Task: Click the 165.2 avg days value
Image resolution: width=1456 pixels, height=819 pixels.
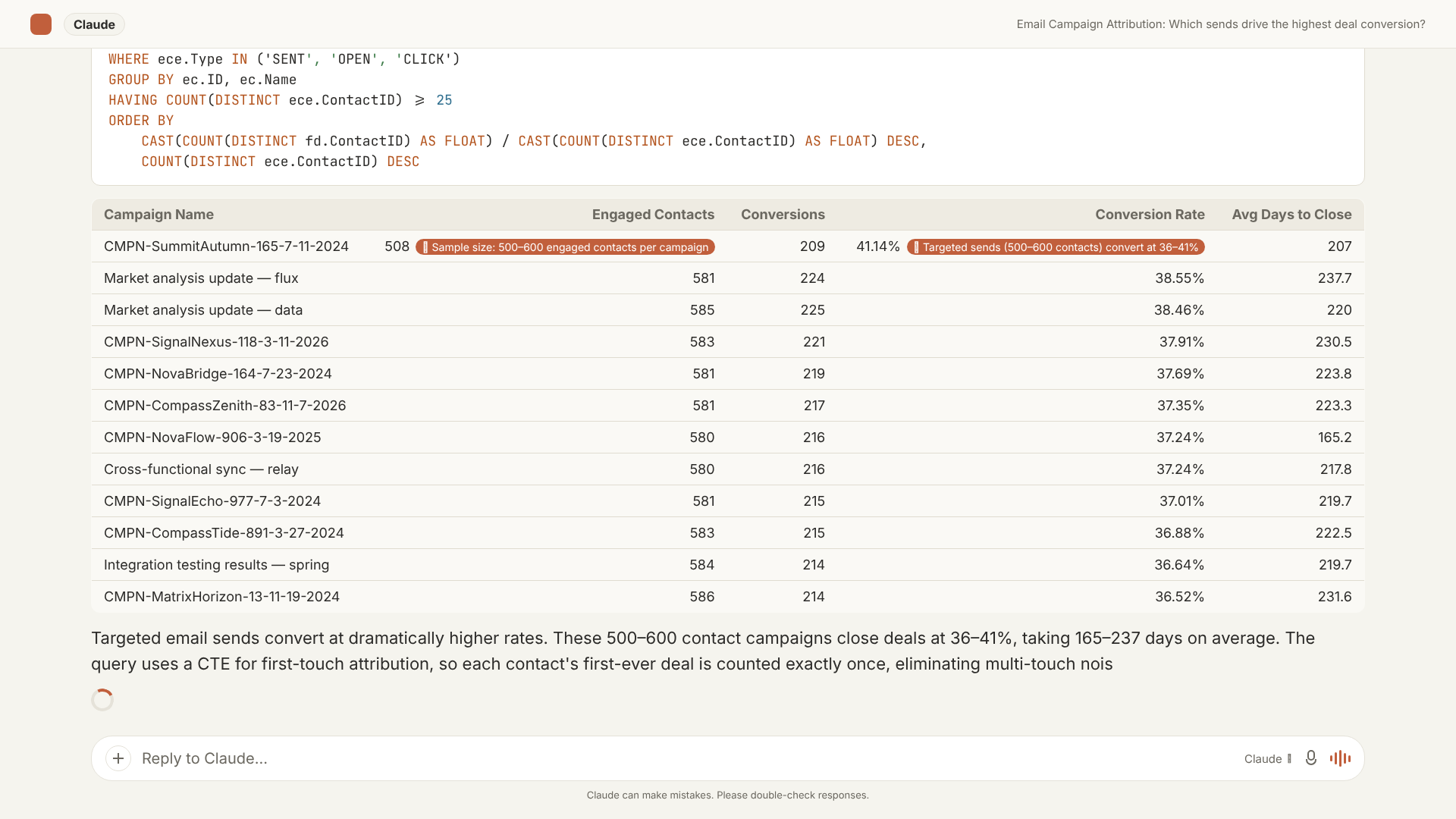Action: click(x=1335, y=438)
